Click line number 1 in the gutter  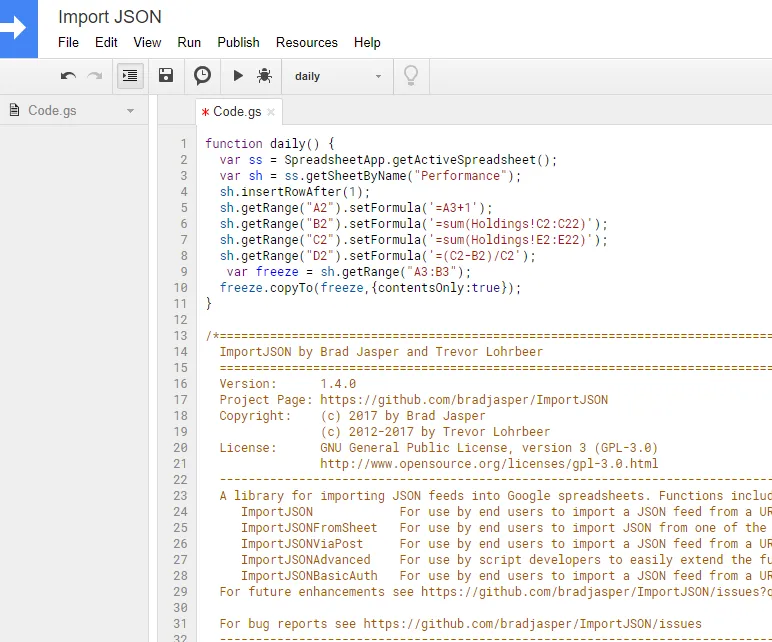(184, 144)
